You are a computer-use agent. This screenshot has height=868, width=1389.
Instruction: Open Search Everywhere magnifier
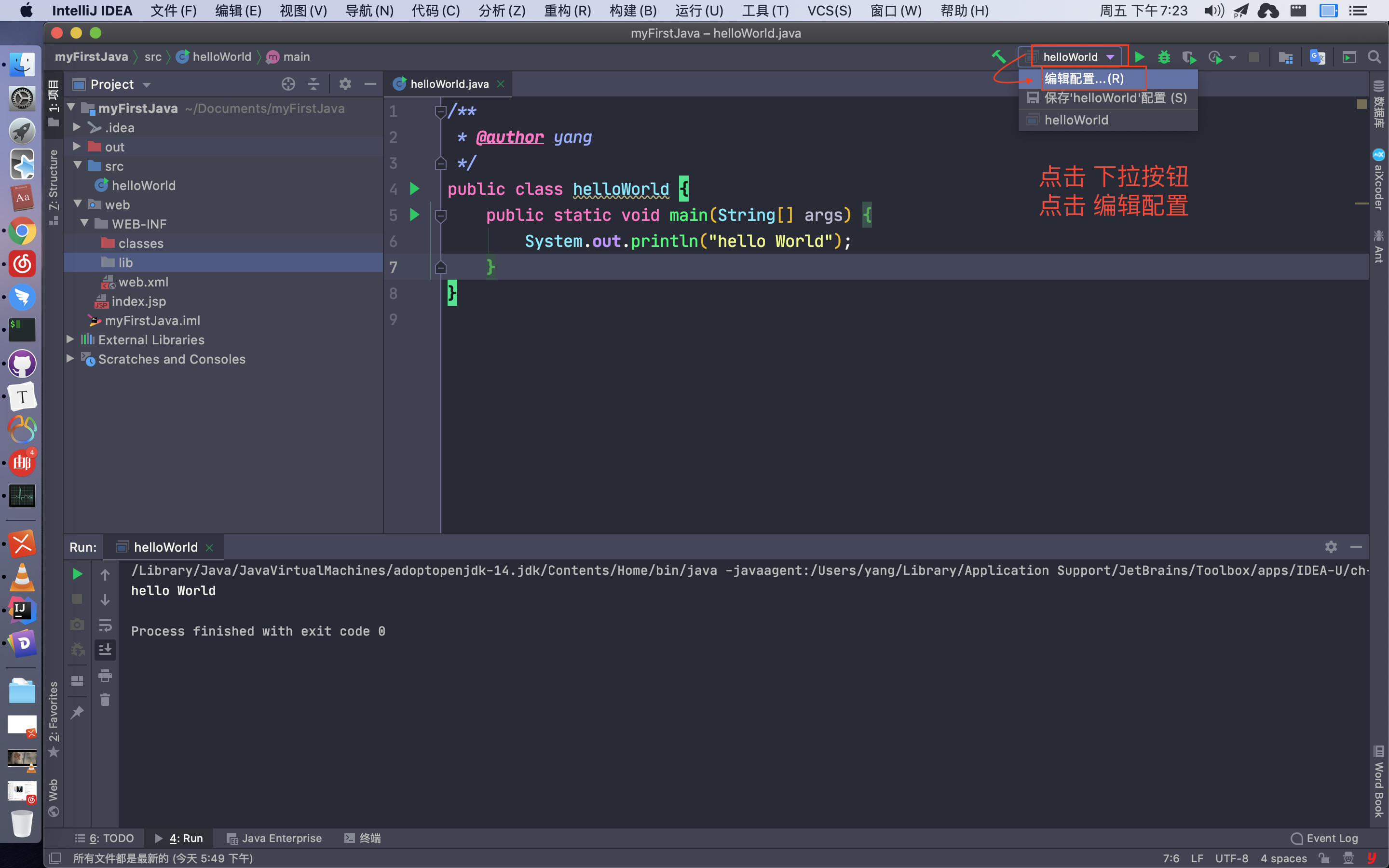click(1374, 57)
